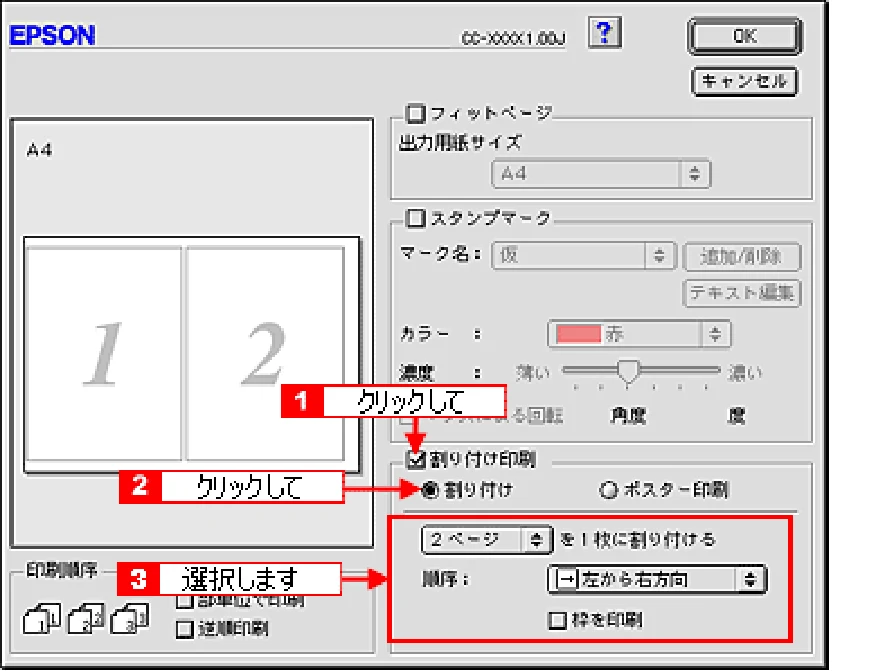Enable the 枠を印刷 checkbox
Screen dimensions: 894x671
click(x=556, y=620)
